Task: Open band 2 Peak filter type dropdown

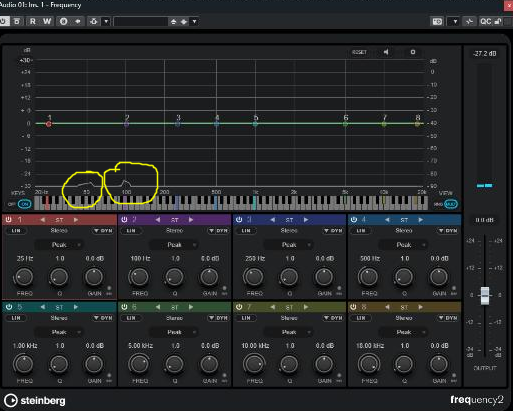Action: pos(174,245)
